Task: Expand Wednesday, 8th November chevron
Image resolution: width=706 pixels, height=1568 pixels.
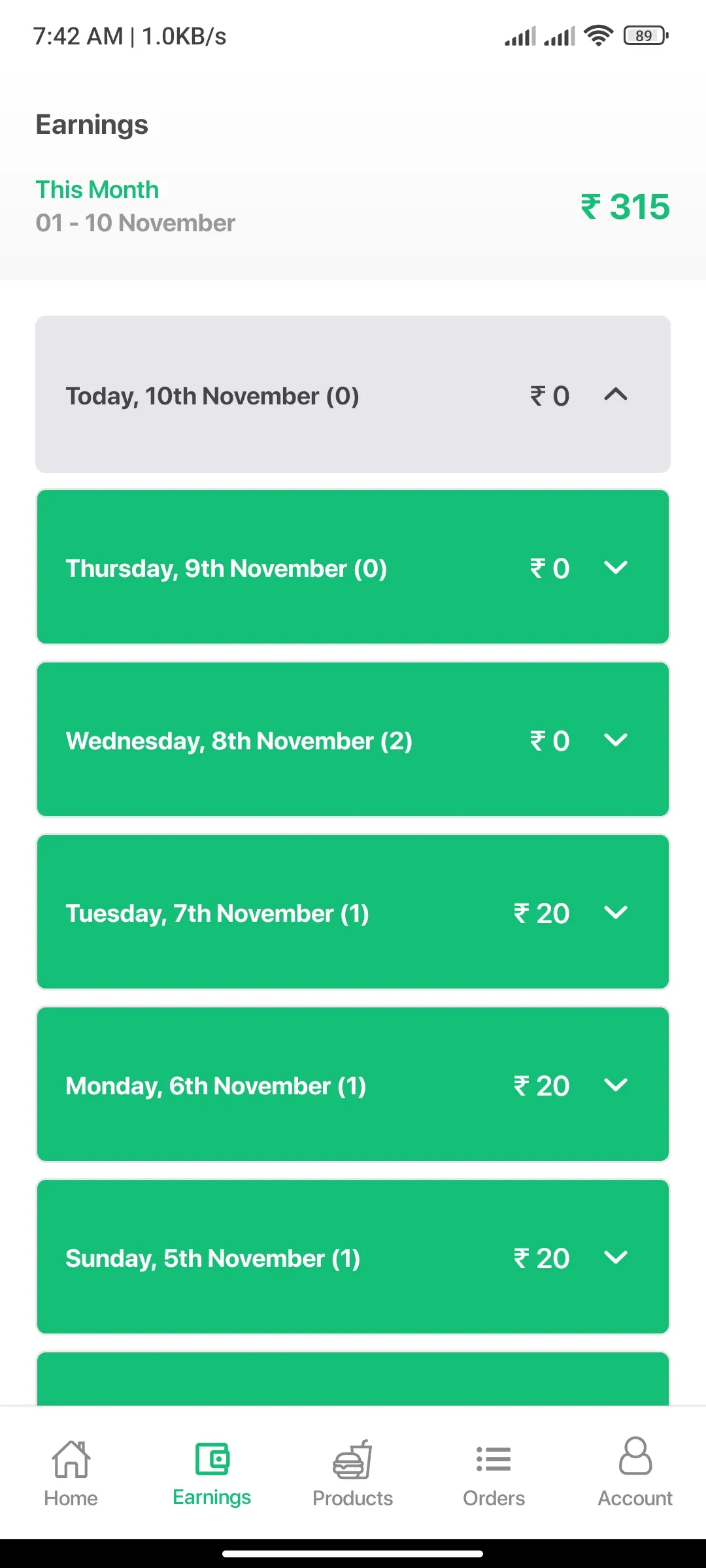Action: click(x=616, y=740)
